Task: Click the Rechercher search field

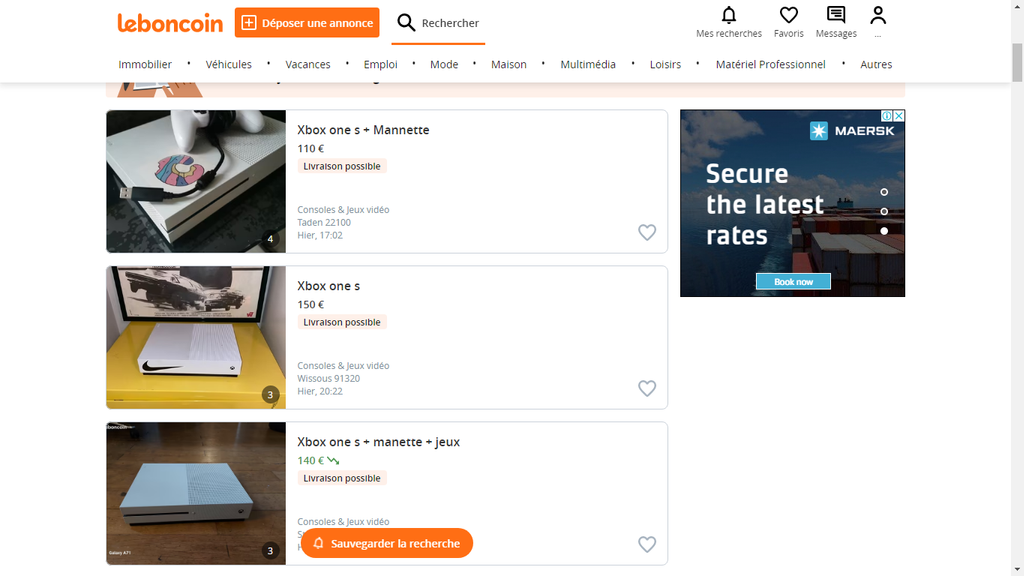Action: click(x=438, y=23)
